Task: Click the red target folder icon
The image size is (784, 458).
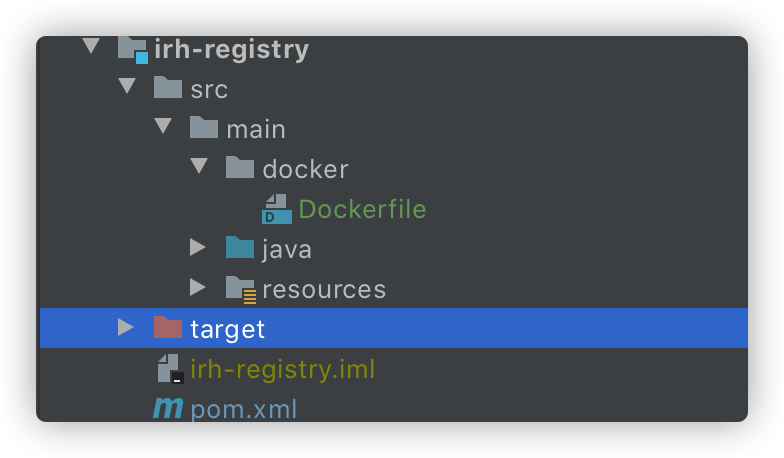Action: 168,329
